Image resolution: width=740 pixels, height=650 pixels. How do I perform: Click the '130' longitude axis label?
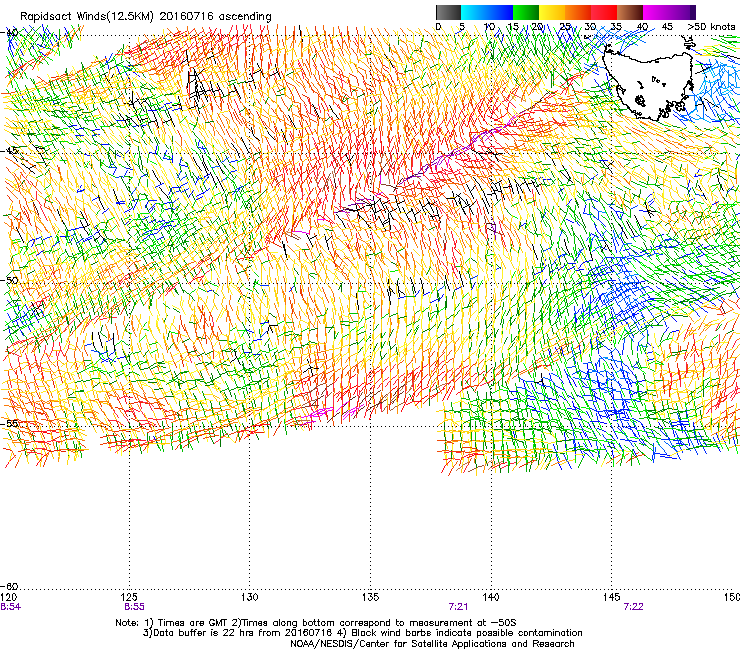click(250, 598)
